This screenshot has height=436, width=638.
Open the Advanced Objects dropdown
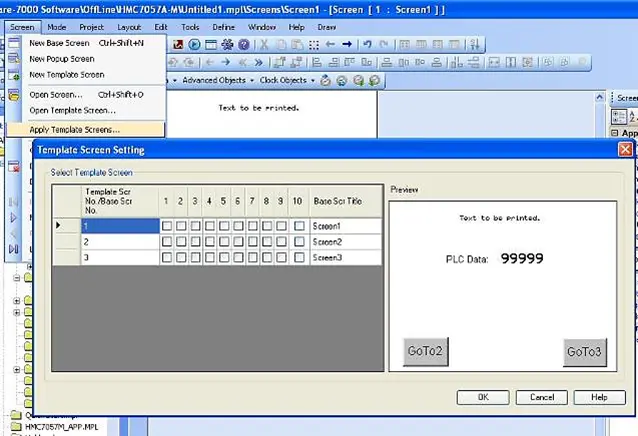[x=218, y=81]
